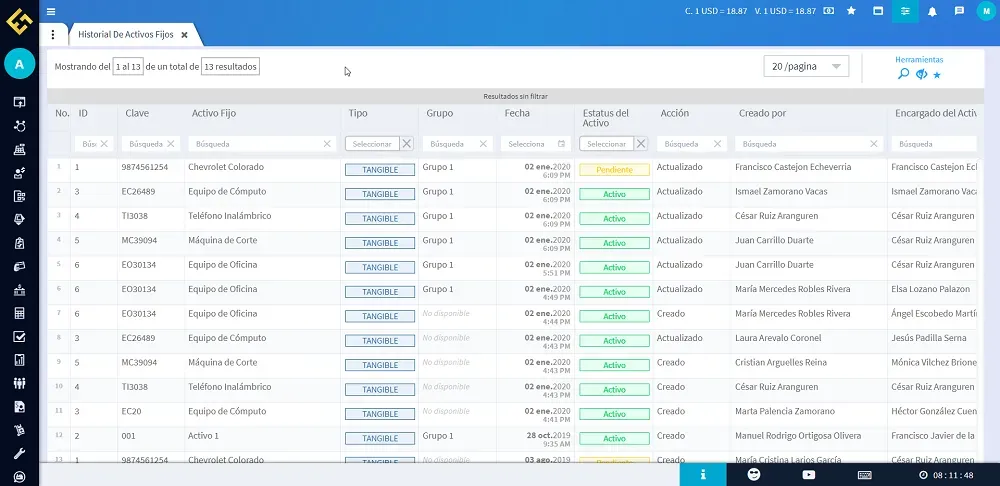1000x486 pixels.
Task: Click the Activo Fijo search input field
Action: pos(258,144)
